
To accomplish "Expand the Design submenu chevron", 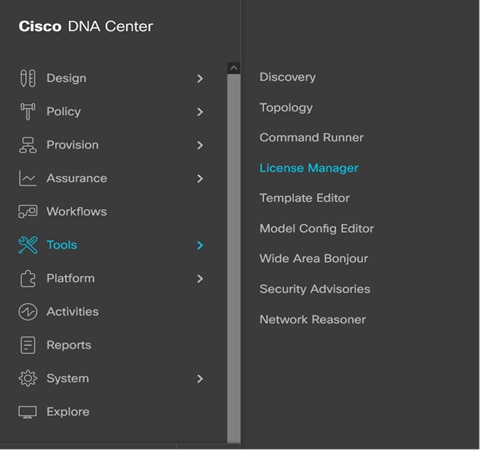I will 200,79.
